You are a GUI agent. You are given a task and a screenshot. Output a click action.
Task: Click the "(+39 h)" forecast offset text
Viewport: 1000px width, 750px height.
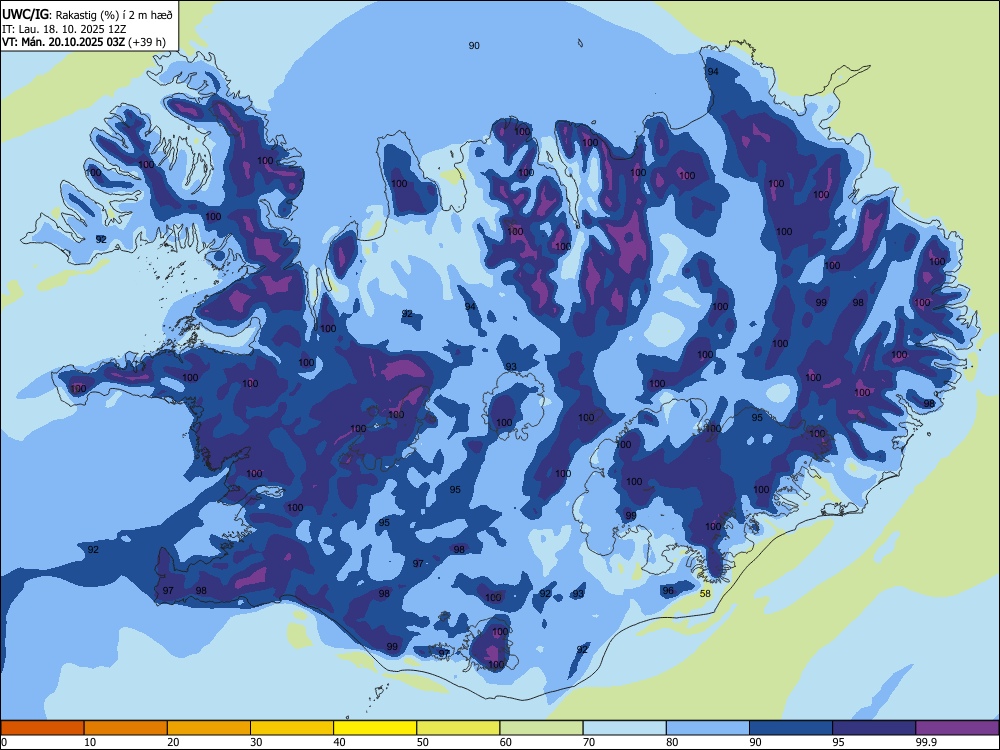coord(147,42)
